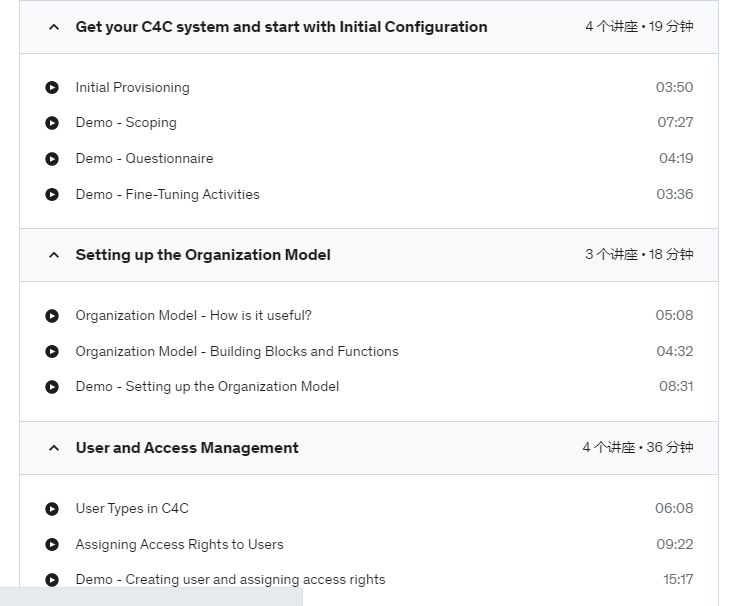This screenshot has width=749, height=606.
Task: Collapse the Get your C4C system section chevron
Action: 54,27
